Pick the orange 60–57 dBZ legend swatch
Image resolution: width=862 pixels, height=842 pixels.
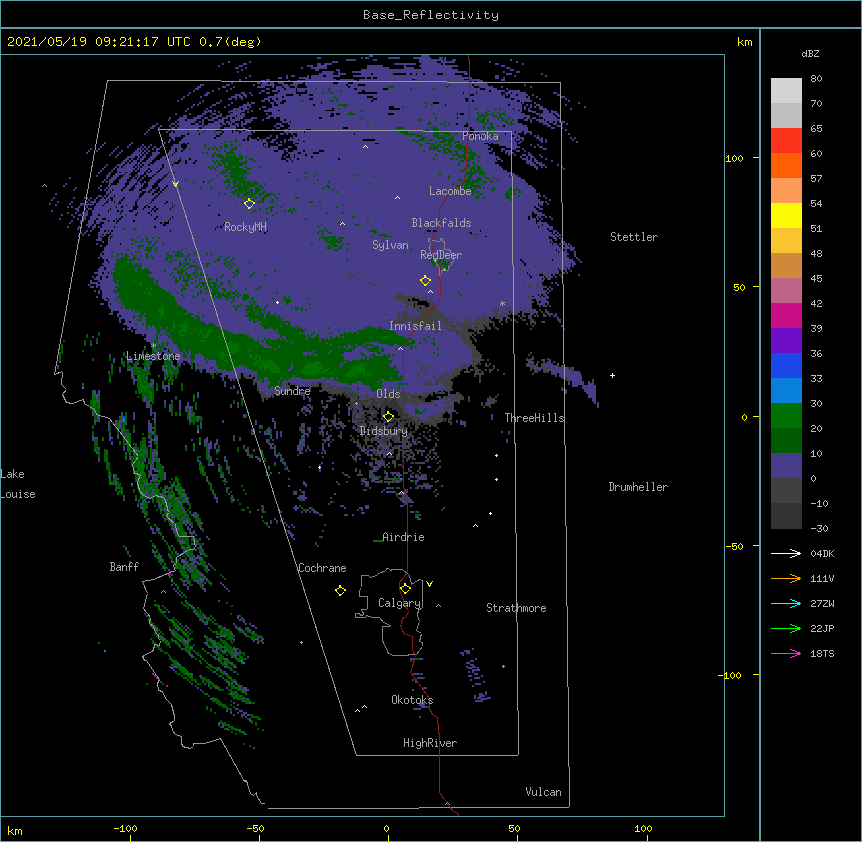click(x=786, y=165)
